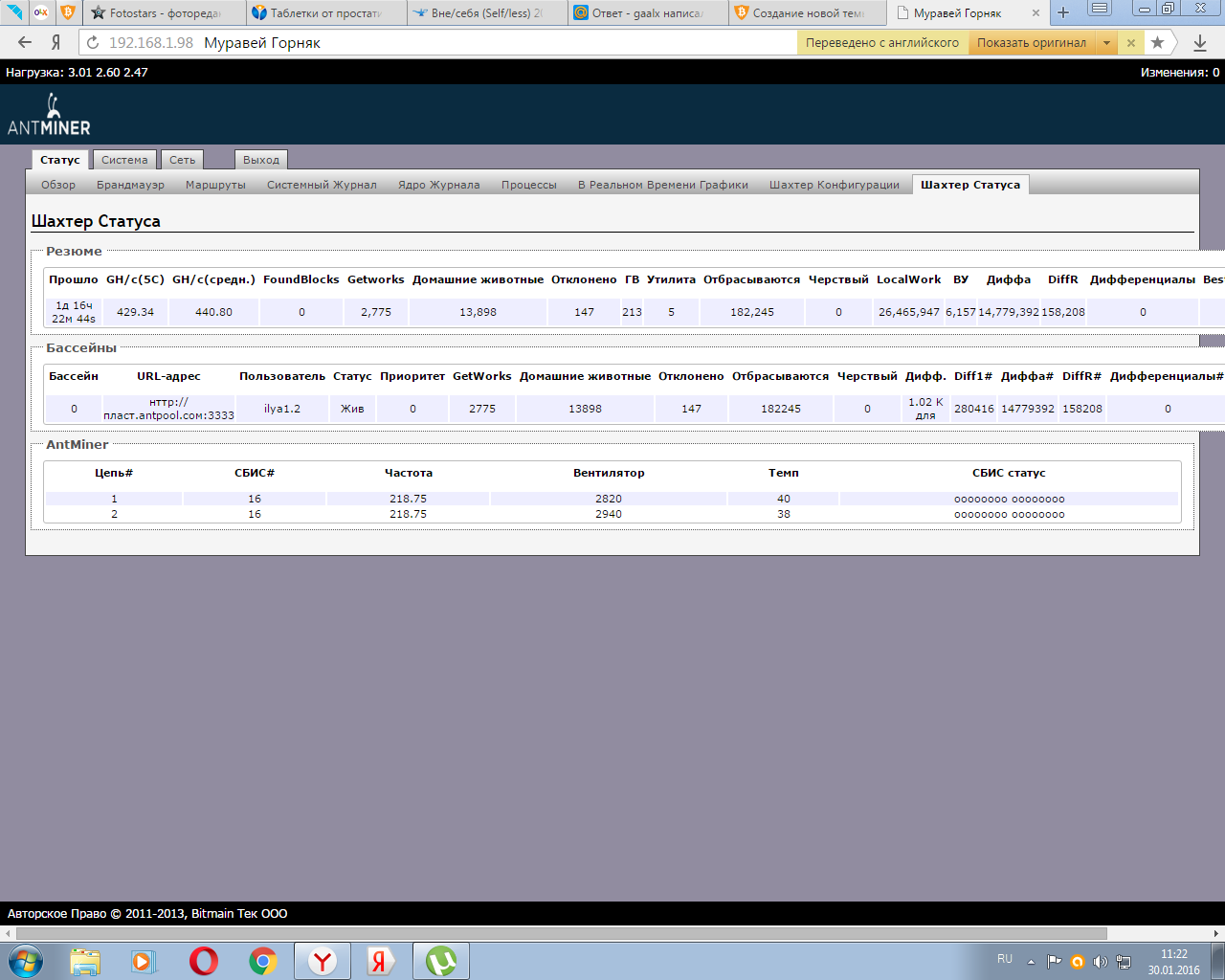Click the Показать оригинал button

coord(1031,42)
